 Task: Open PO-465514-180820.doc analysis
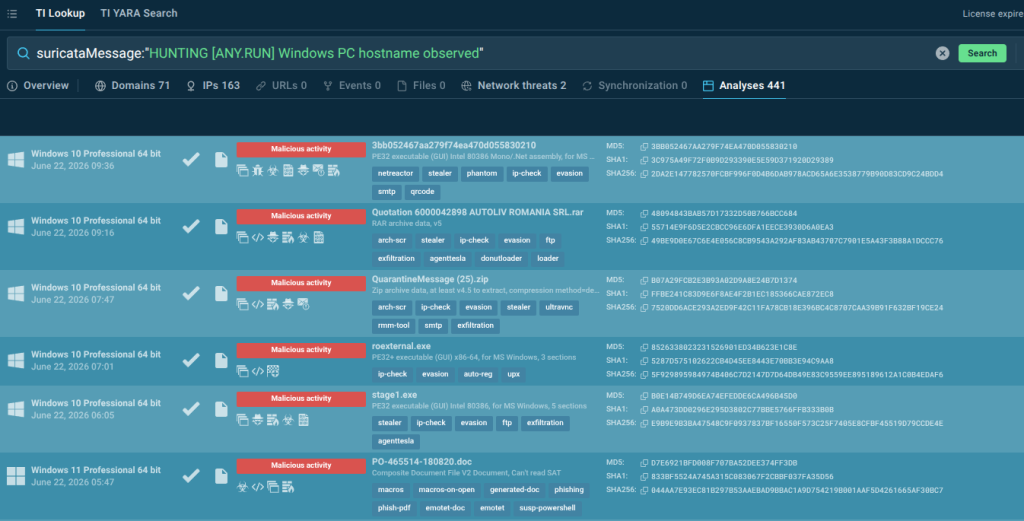pos(422,462)
